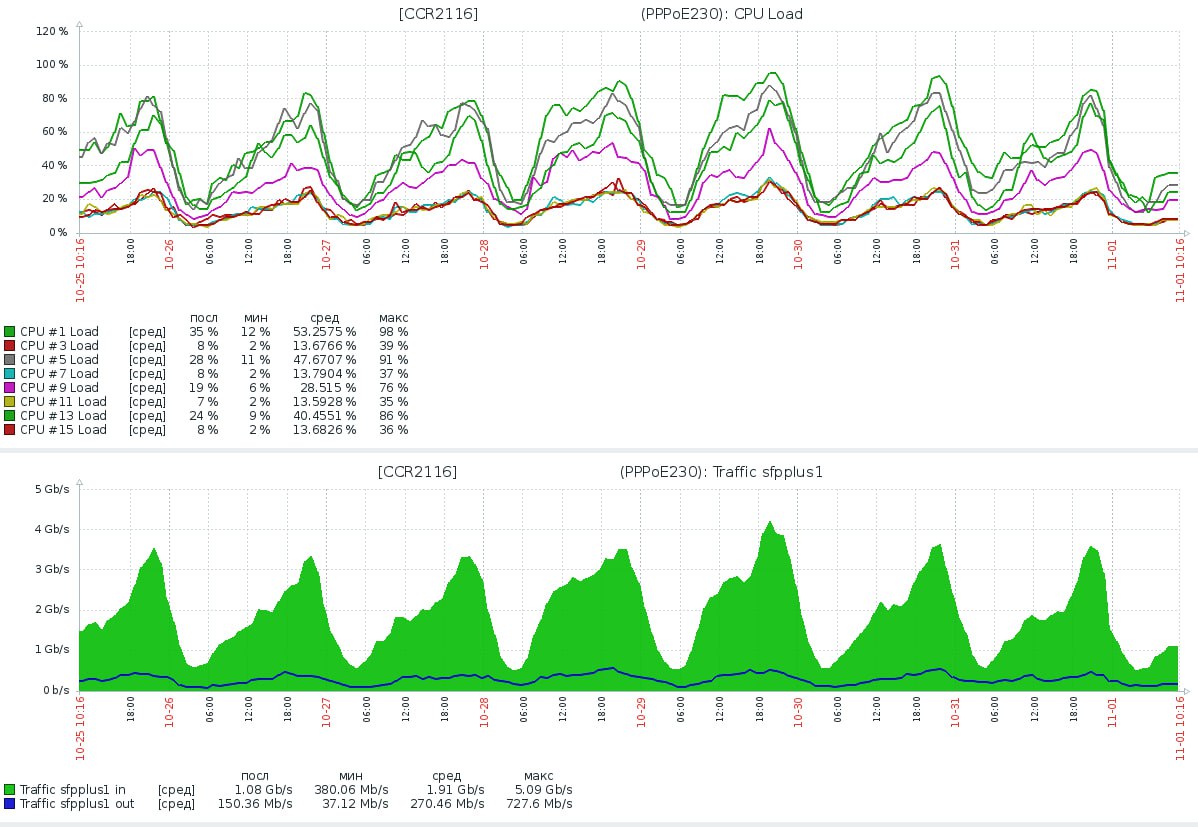Click the CPU #11 Load olive legend swatch

point(9,401)
